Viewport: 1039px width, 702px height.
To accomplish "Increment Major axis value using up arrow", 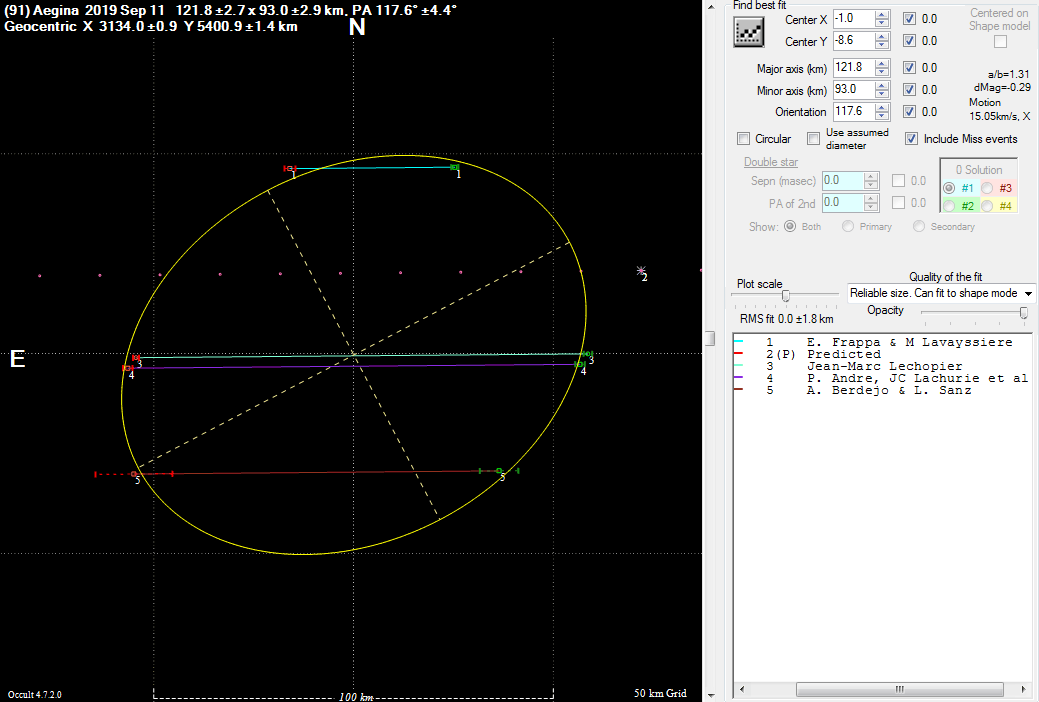I will click(x=881, y=64).
